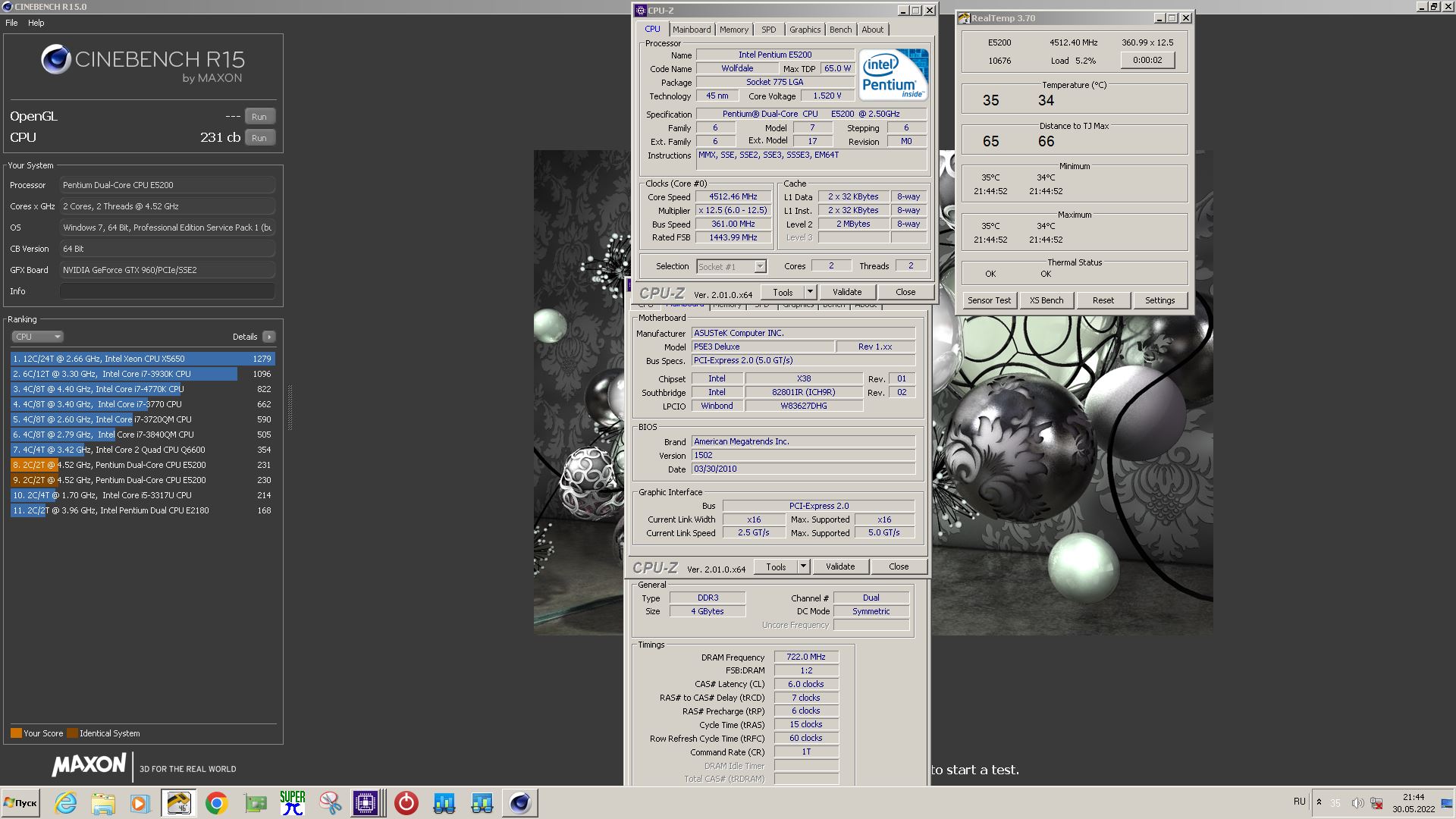The height and width of the screenshot is (819, 1456).
Task: Switch to SPD tab in CPU-Z
Action: [x=769, y=30]
